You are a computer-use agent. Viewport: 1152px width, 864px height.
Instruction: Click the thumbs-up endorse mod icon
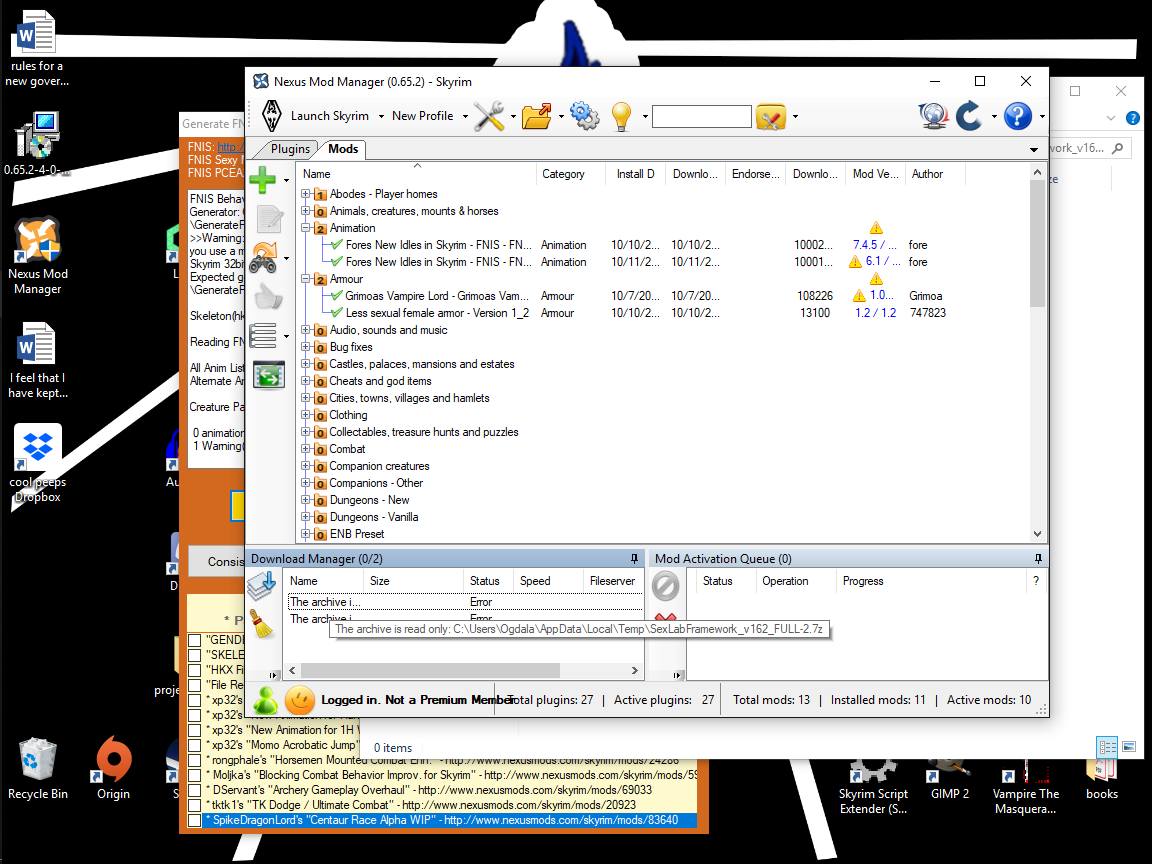(x=269, y=298)
